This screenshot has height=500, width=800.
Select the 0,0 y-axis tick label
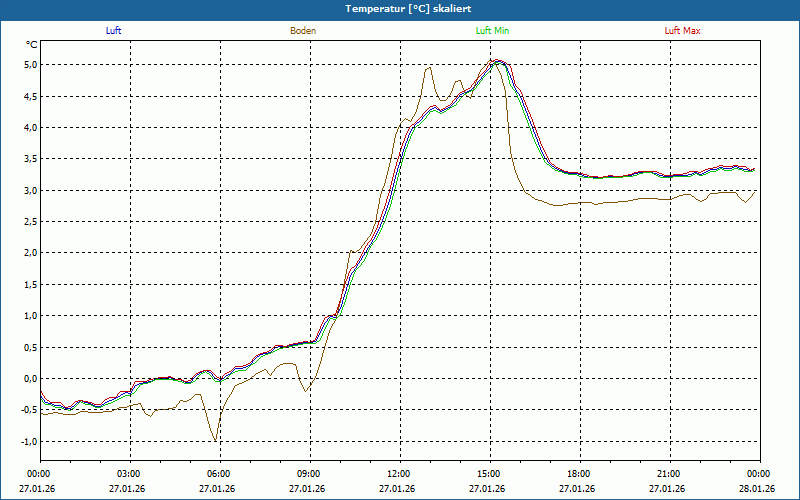pos(30,379)
